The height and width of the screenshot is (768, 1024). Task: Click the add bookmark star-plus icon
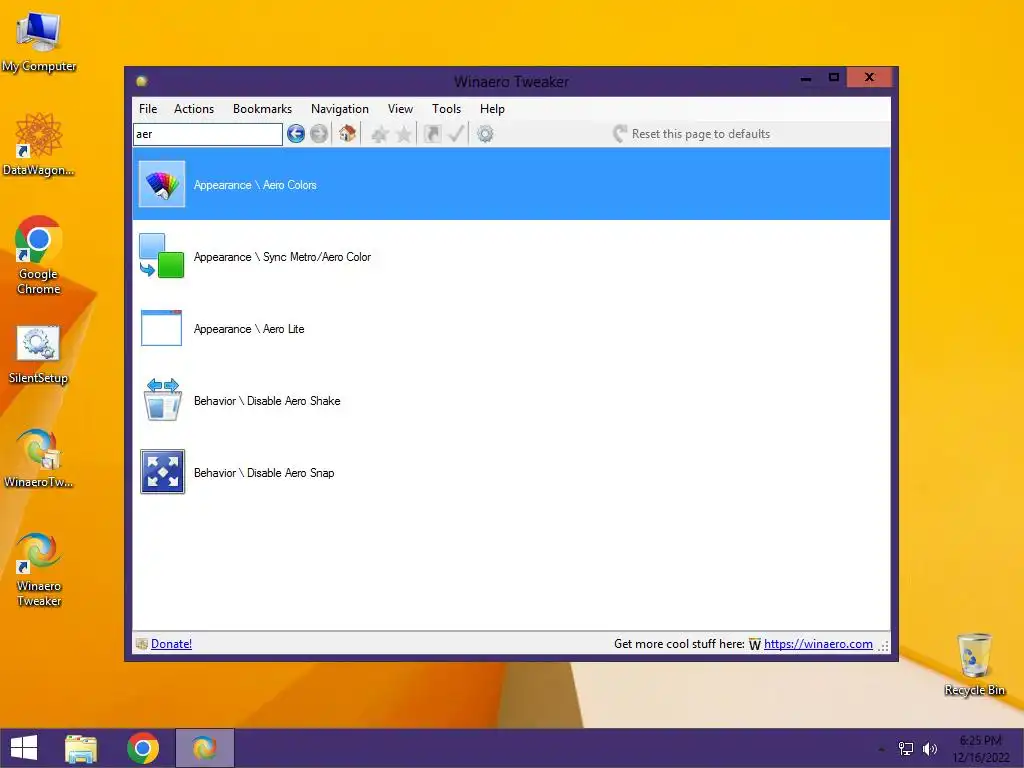(x=379, y=135)
